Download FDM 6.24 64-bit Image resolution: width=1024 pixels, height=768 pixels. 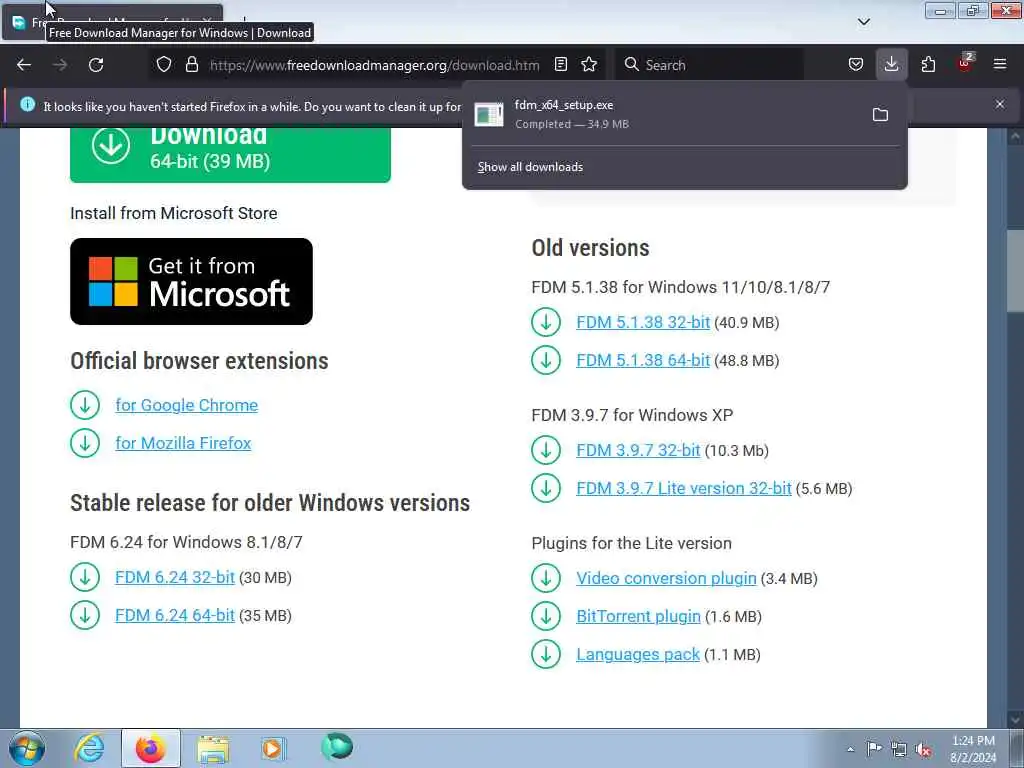pyautogui.click(x=174, y=615)
